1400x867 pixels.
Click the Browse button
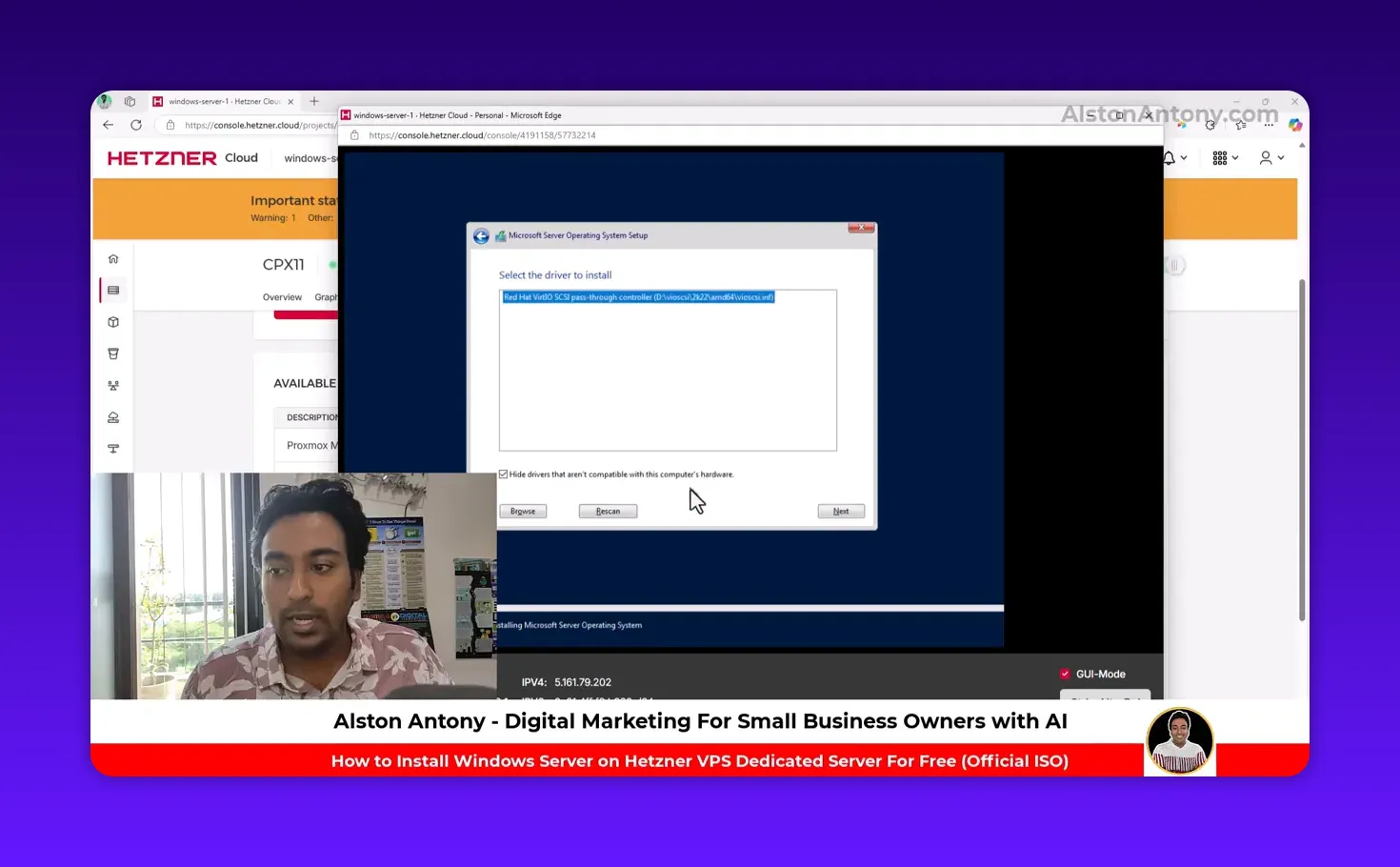tap(523, 512)
